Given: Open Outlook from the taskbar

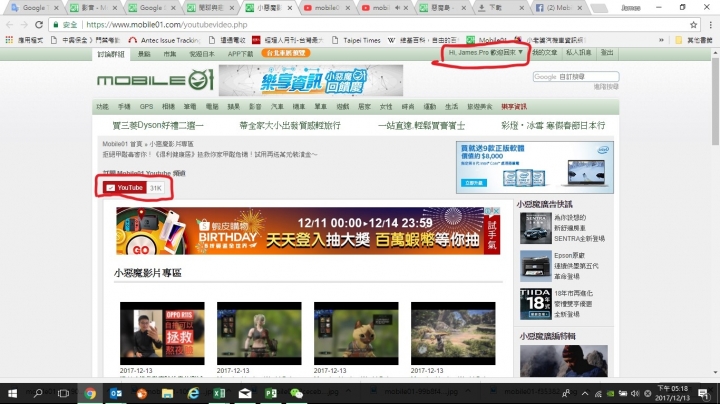Looking at the screenshot, I should click(116, 393).
